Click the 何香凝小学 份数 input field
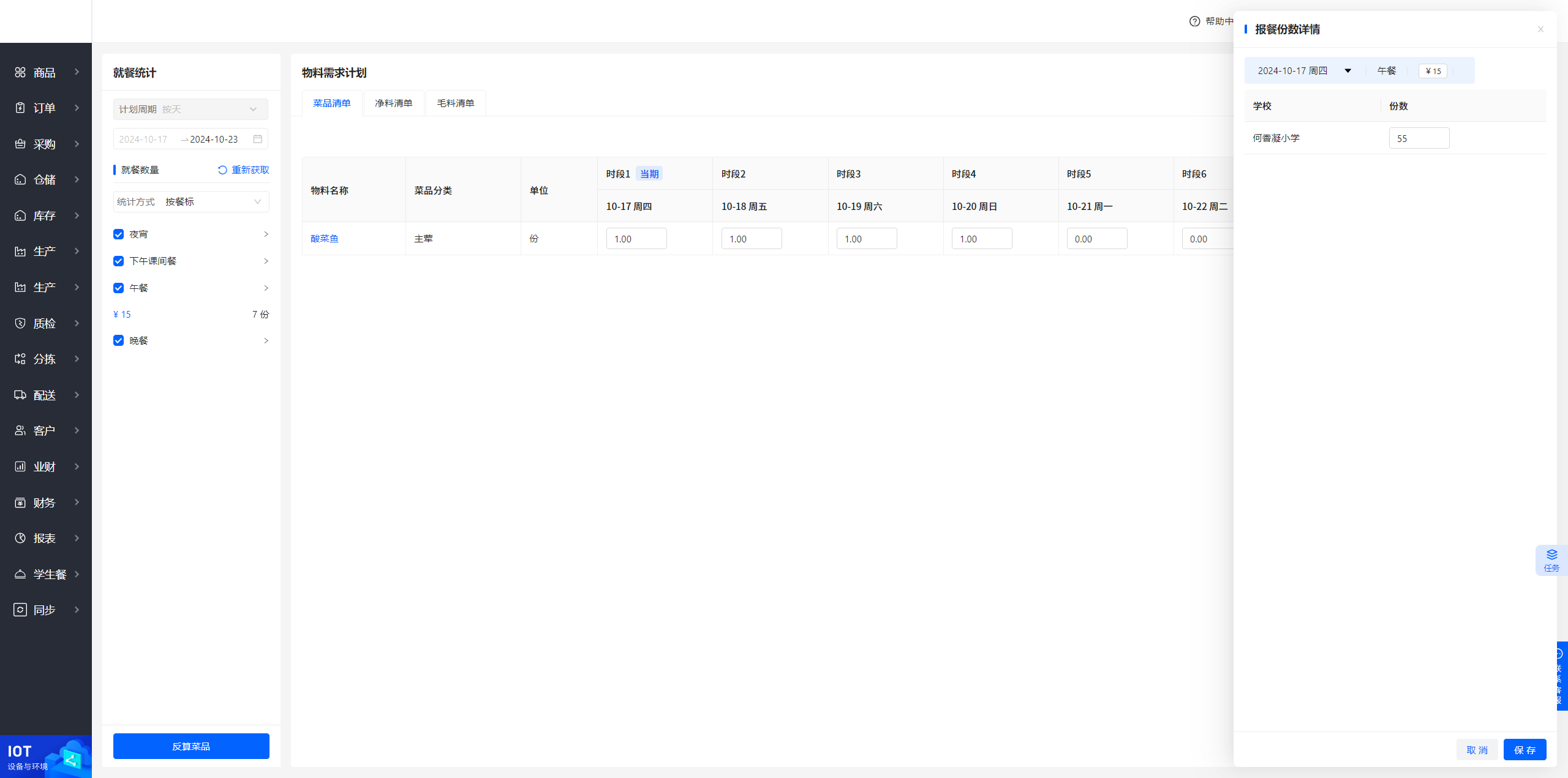This screenshot has height=778, width=1568. (1419, 138)
